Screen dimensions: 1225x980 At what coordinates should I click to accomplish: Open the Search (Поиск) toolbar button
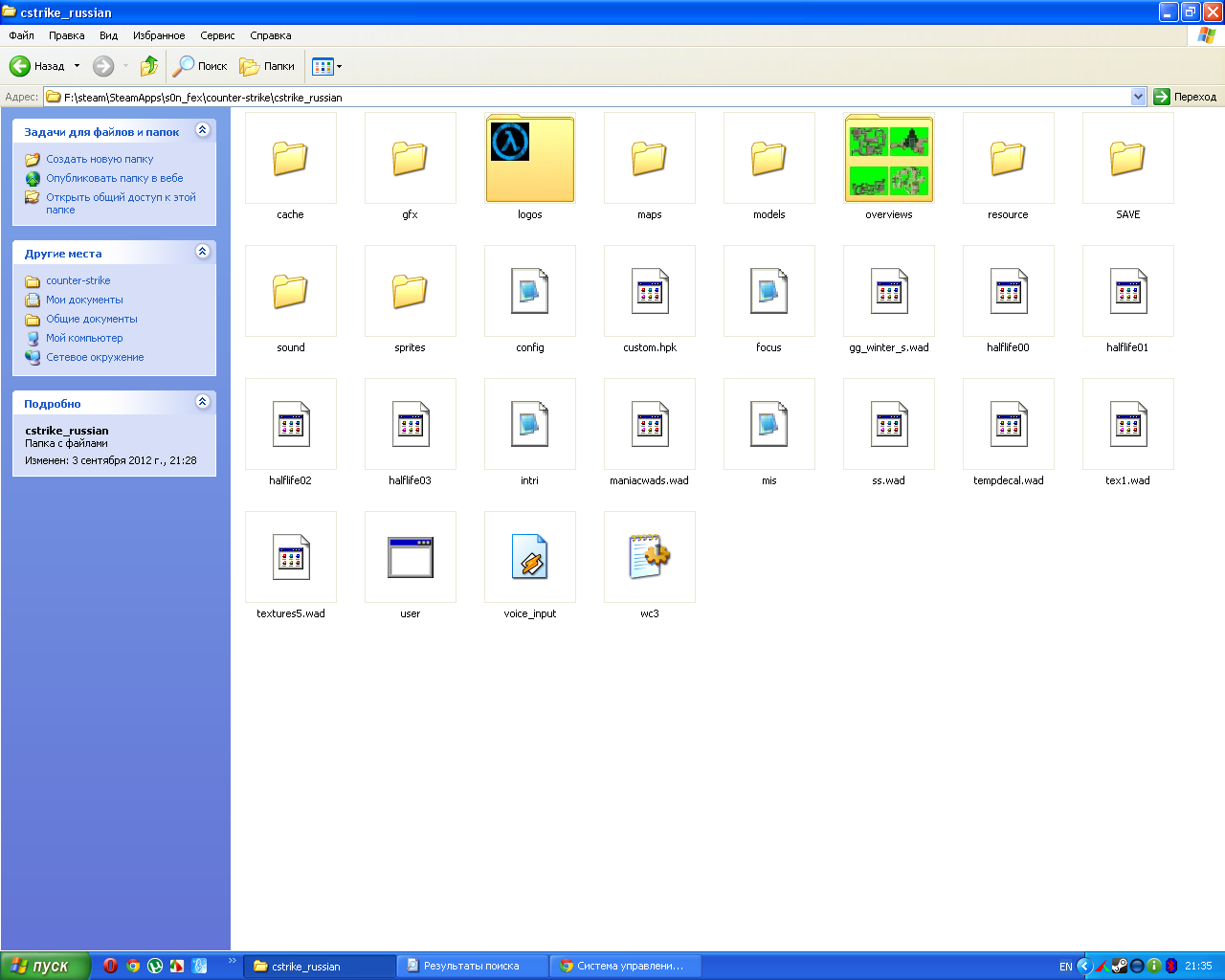click(200, 66)
